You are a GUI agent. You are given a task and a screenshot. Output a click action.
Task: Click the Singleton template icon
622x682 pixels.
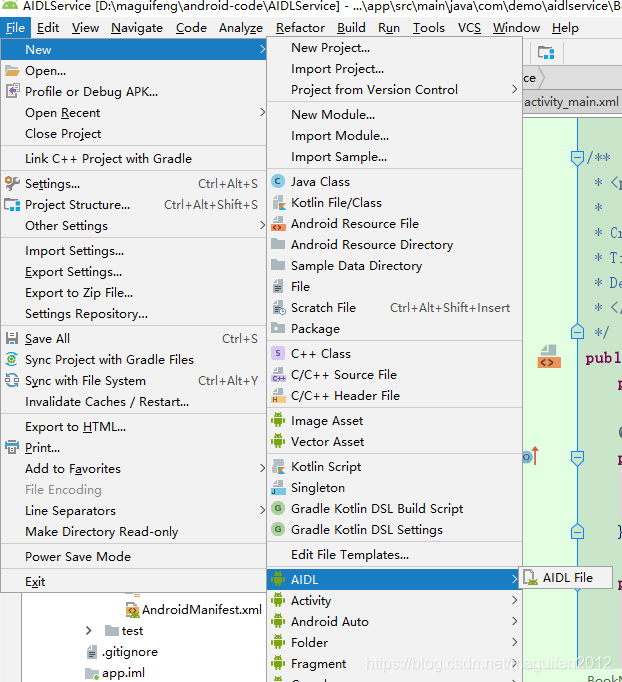(278, 488)
